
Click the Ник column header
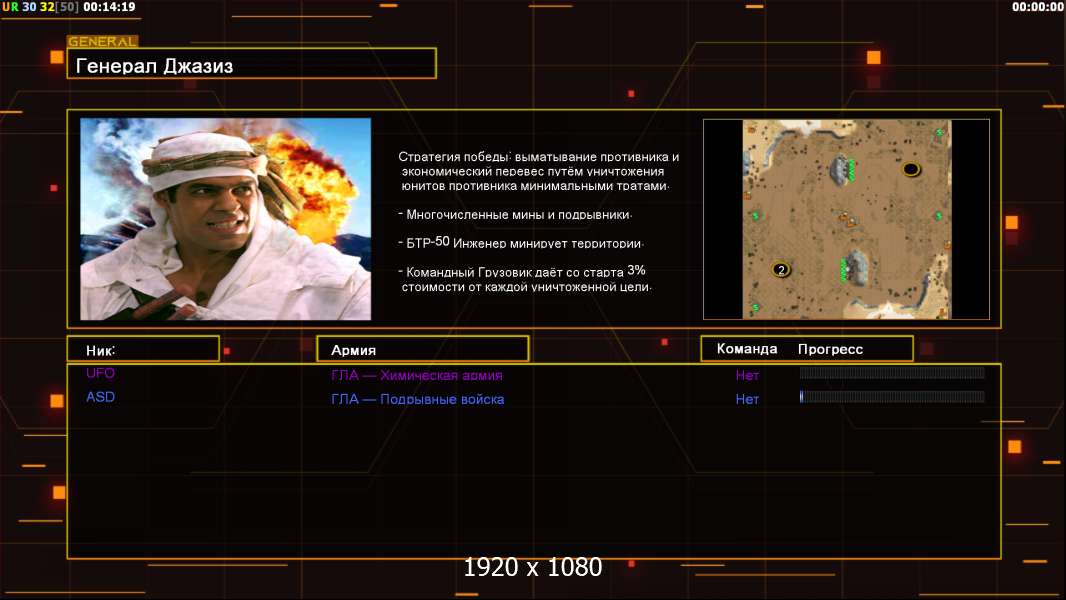click(x=142, y=349)
